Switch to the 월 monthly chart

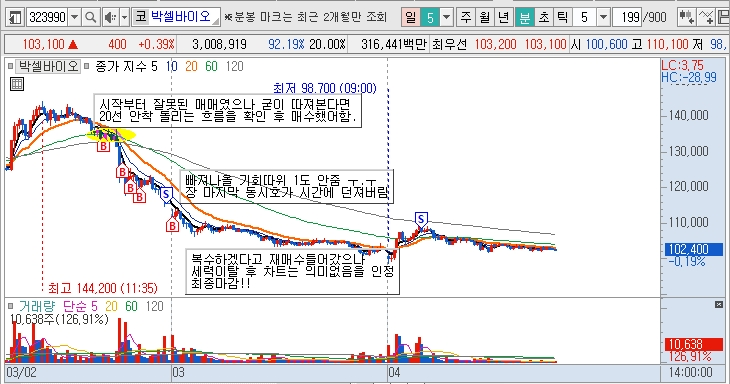pos(484,18)
